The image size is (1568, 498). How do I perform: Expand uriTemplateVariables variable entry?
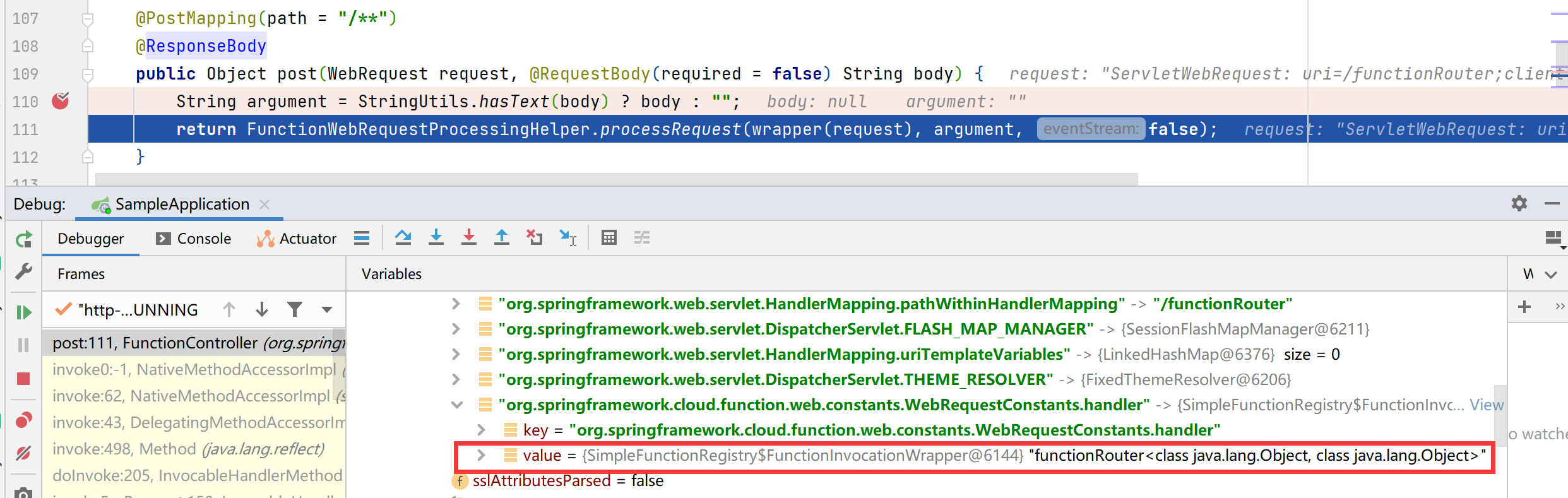456,354
